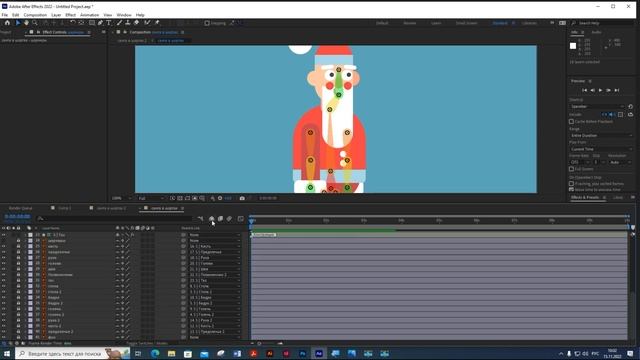The image size is (640, 360).
Task: Jump to the first frame in Preview
Action: (584, 90)
